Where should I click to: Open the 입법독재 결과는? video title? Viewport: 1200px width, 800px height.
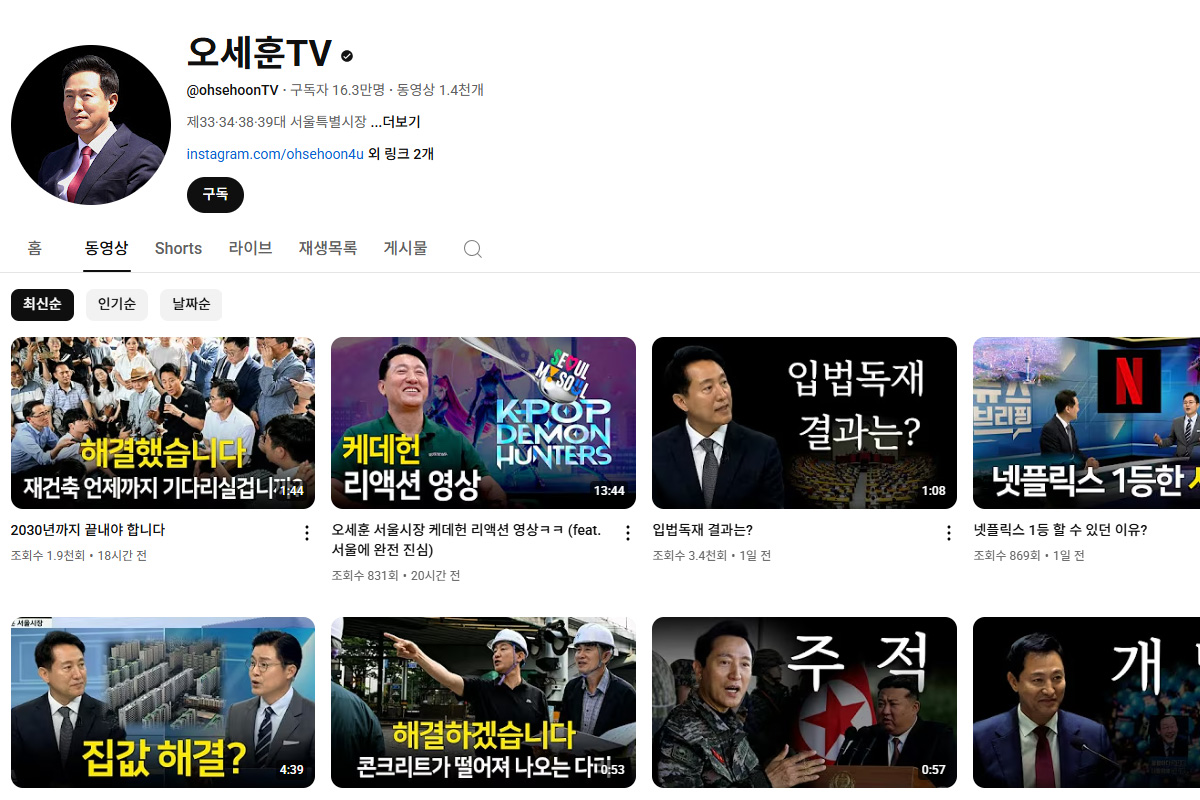coord(703,530)
